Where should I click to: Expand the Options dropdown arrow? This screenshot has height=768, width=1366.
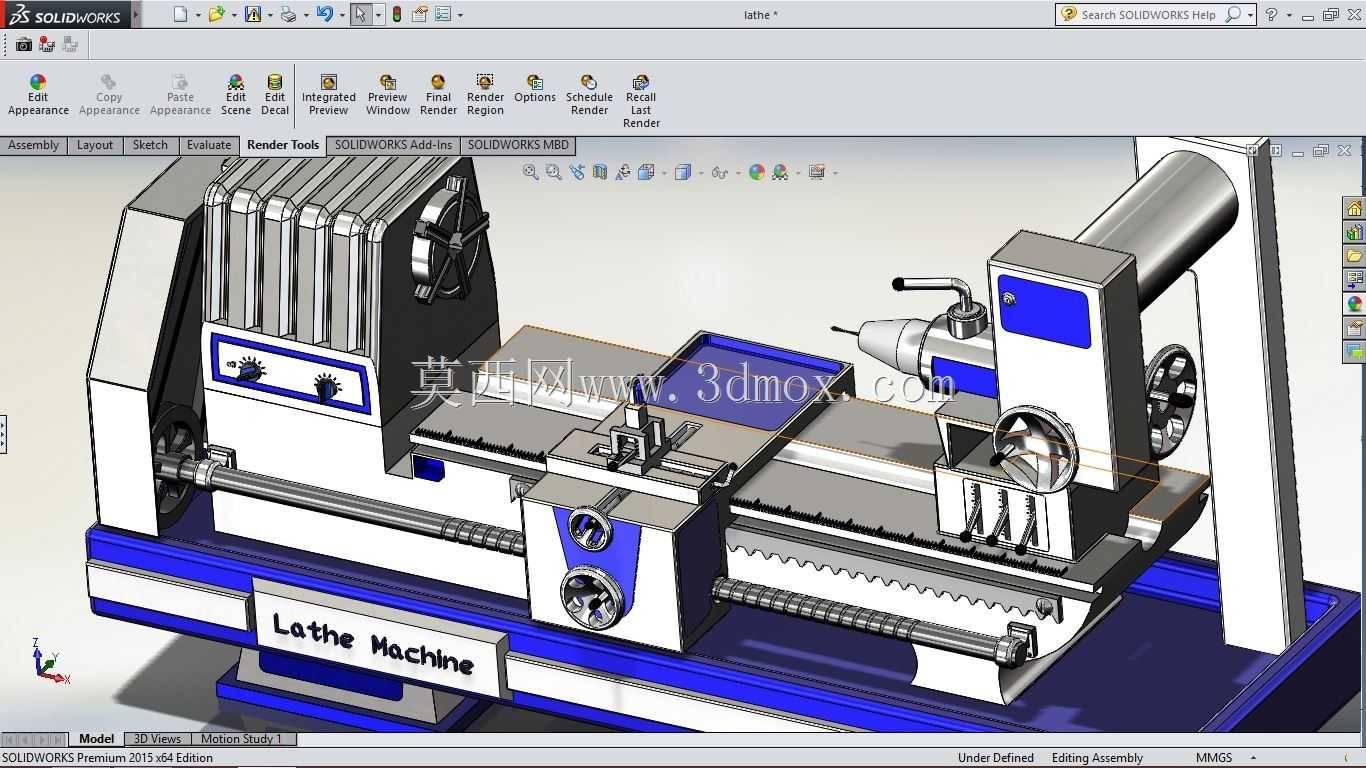coord(460,15)
